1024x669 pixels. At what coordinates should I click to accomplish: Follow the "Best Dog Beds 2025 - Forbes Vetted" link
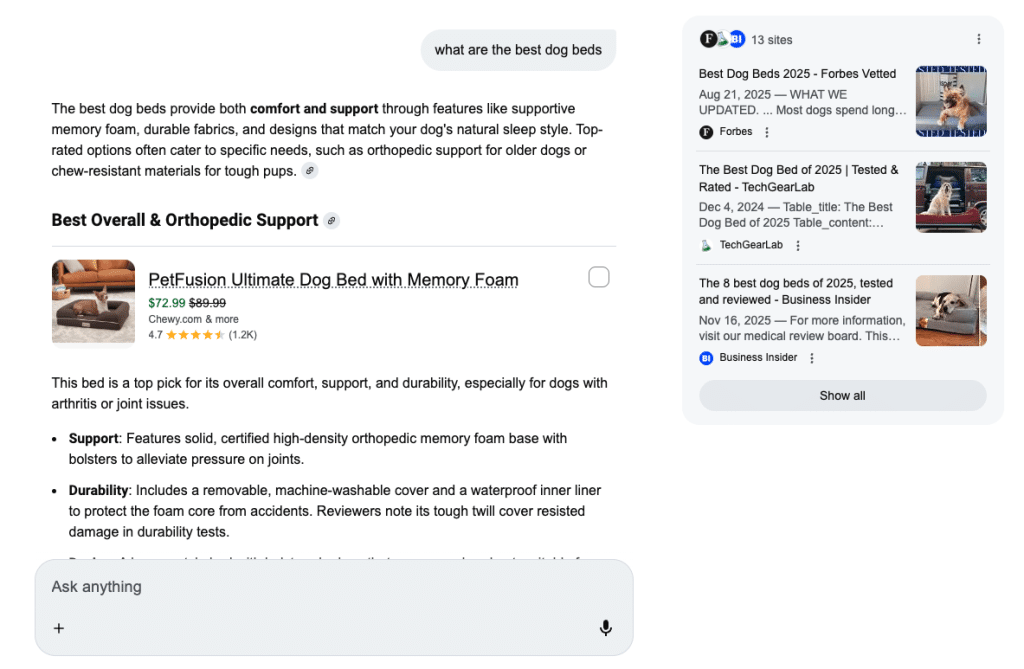point(795,73)
